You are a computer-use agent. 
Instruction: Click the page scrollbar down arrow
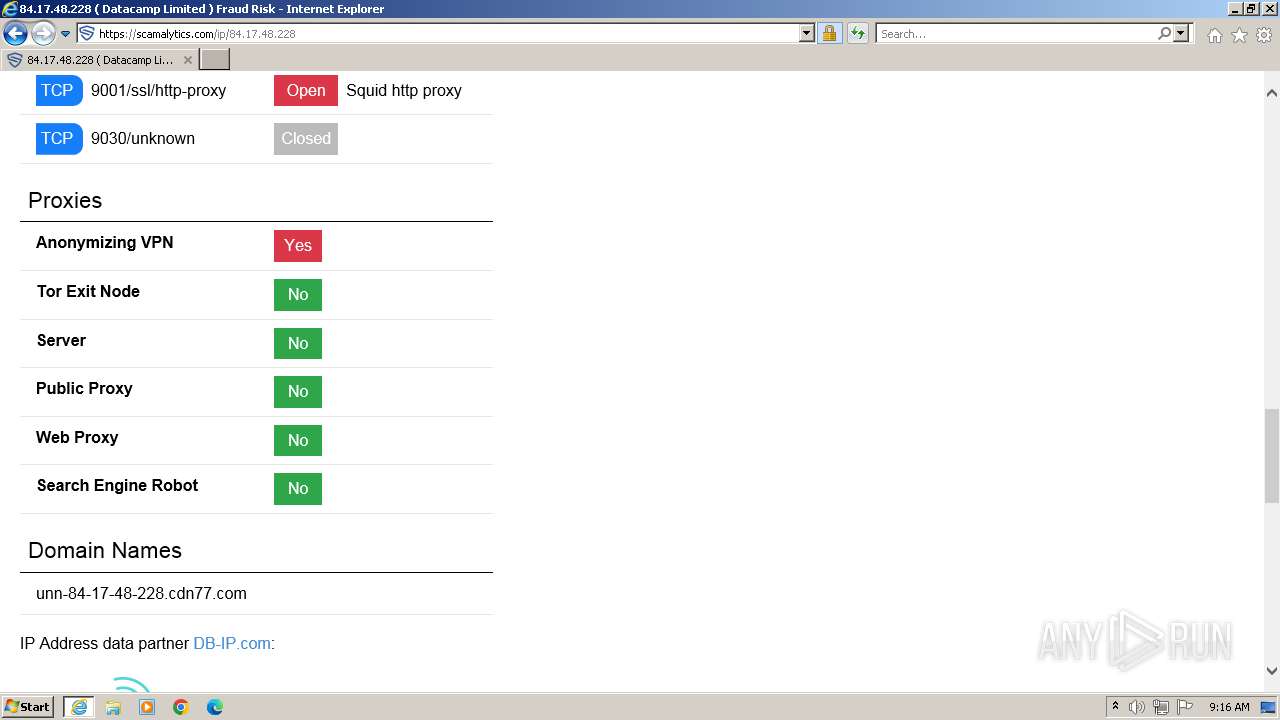point(1272,671)
